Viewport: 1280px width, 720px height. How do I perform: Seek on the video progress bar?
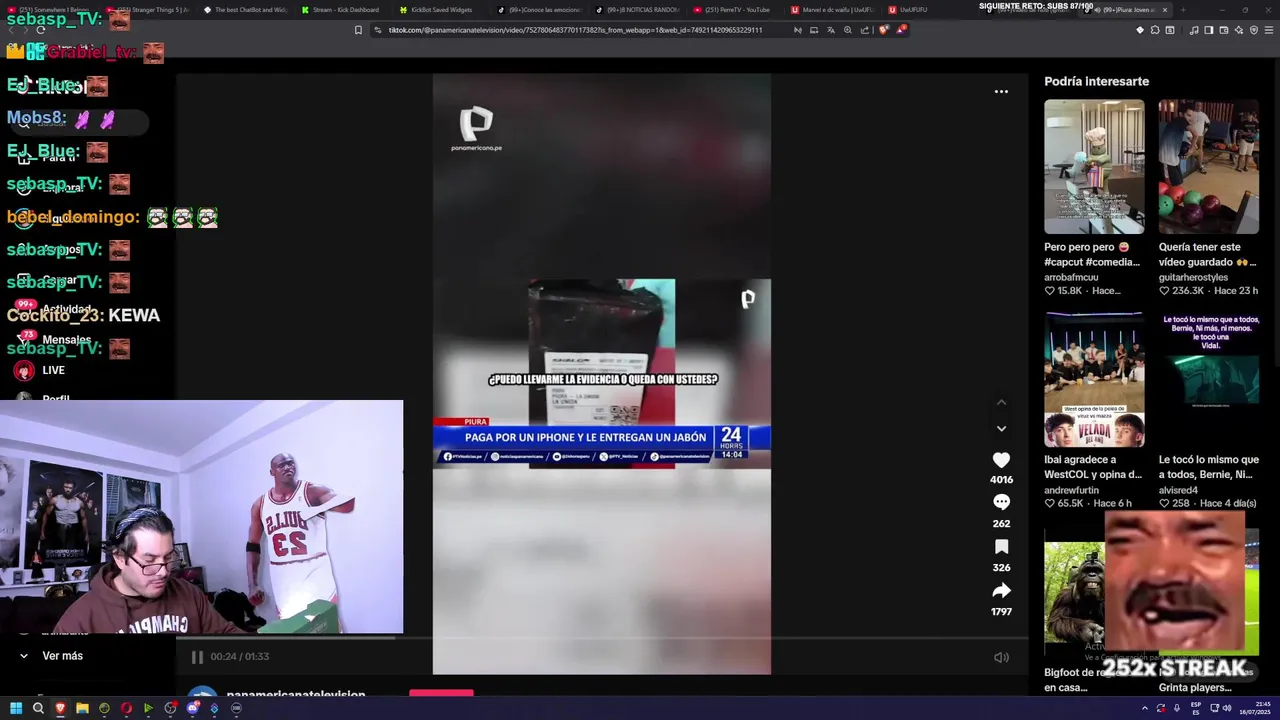pos(602,637)
